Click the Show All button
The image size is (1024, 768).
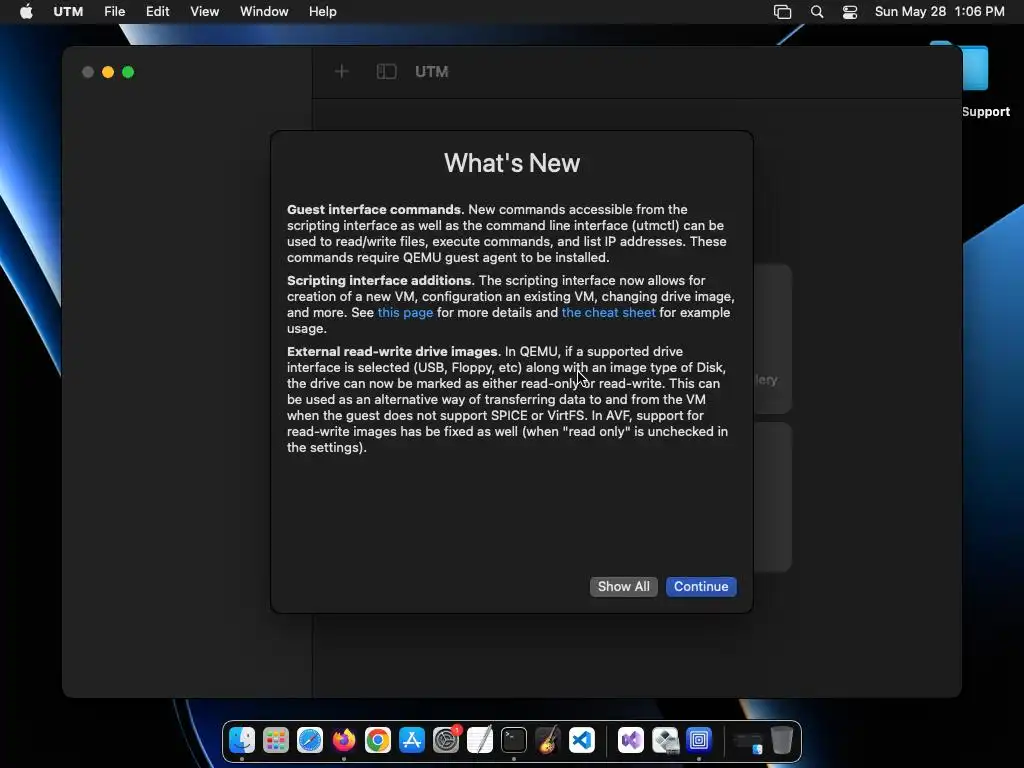click(624, 586)
